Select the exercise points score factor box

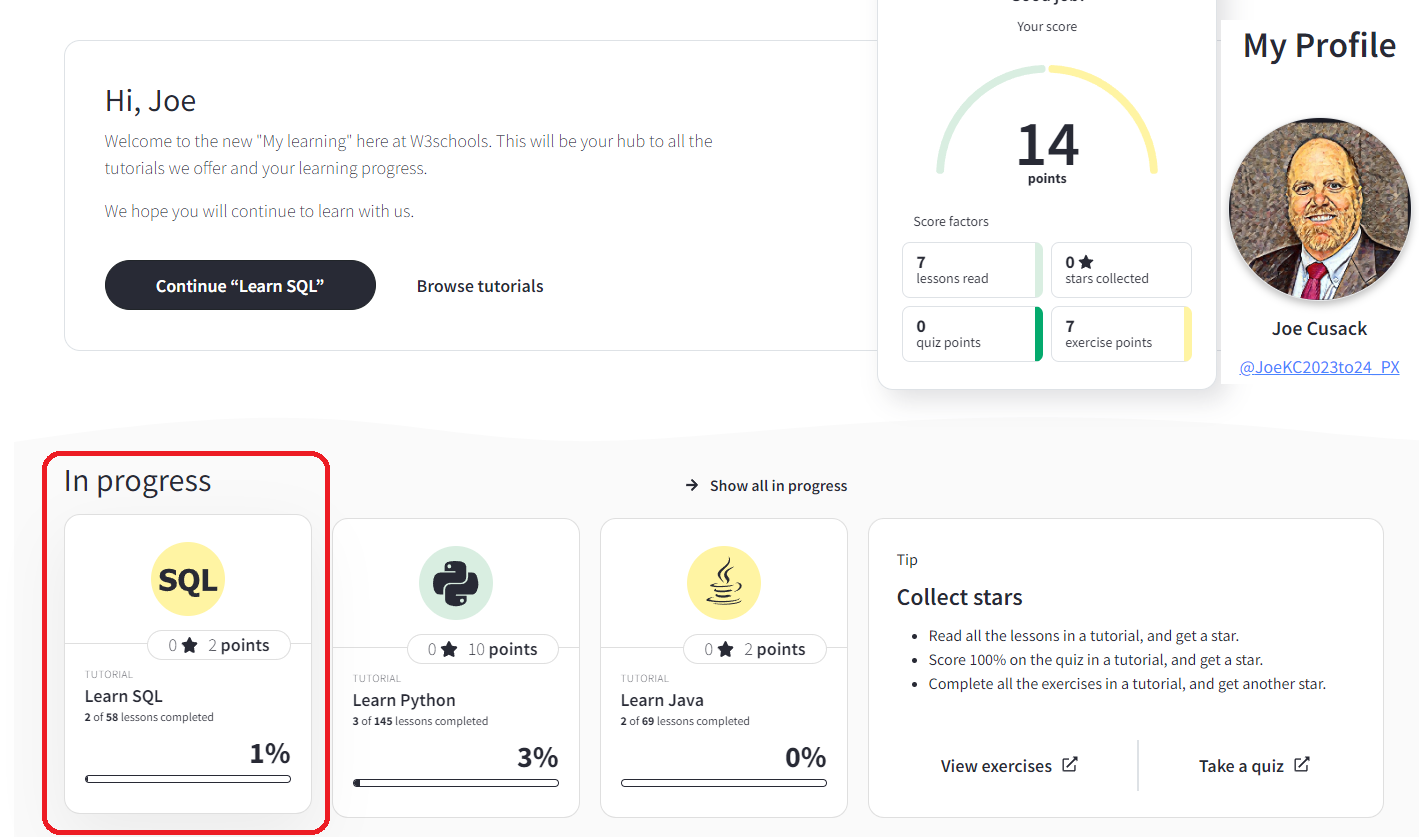(x=1120, y=334)
